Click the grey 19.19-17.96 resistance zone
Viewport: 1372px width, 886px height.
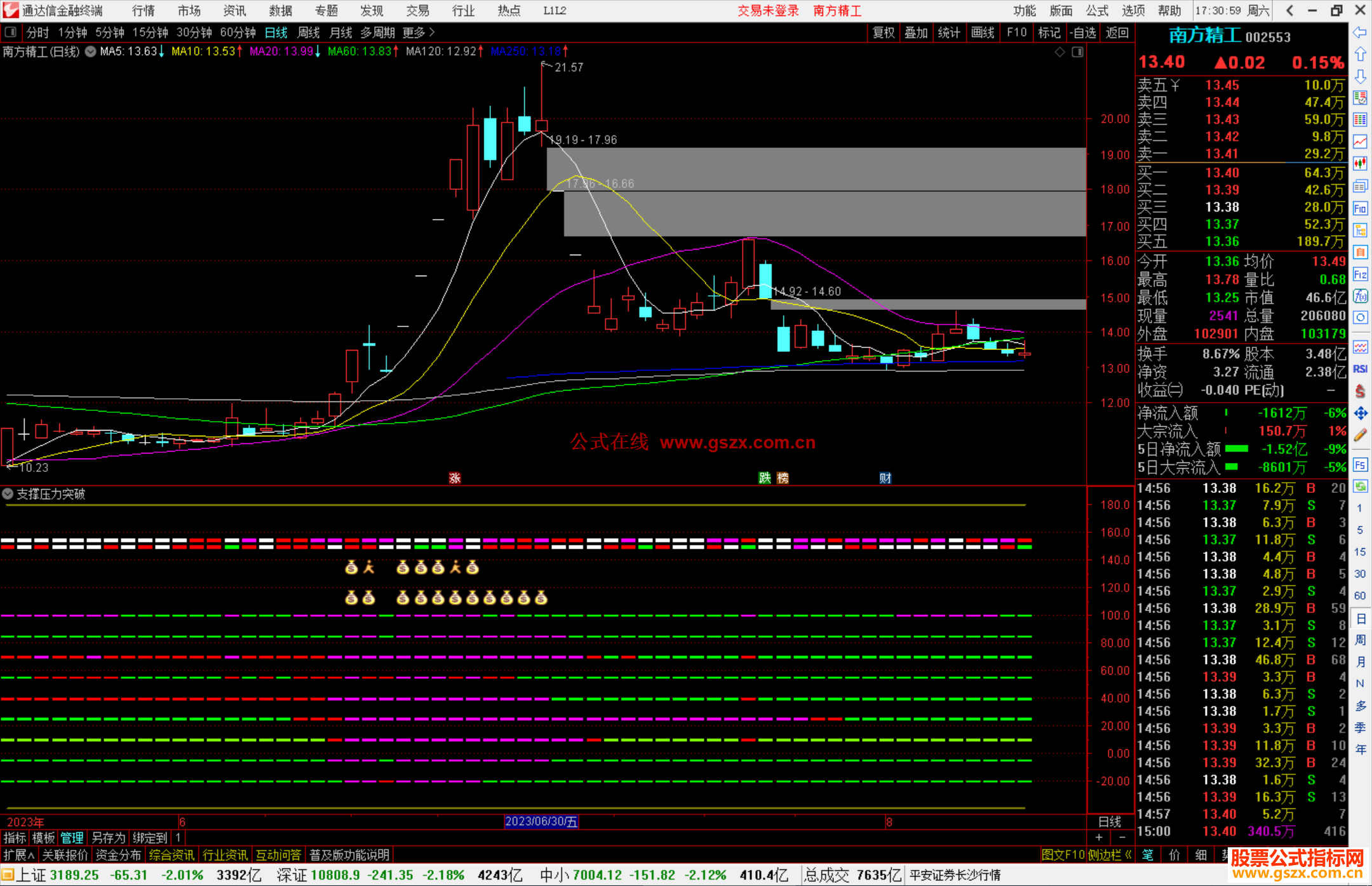[816, 168]
